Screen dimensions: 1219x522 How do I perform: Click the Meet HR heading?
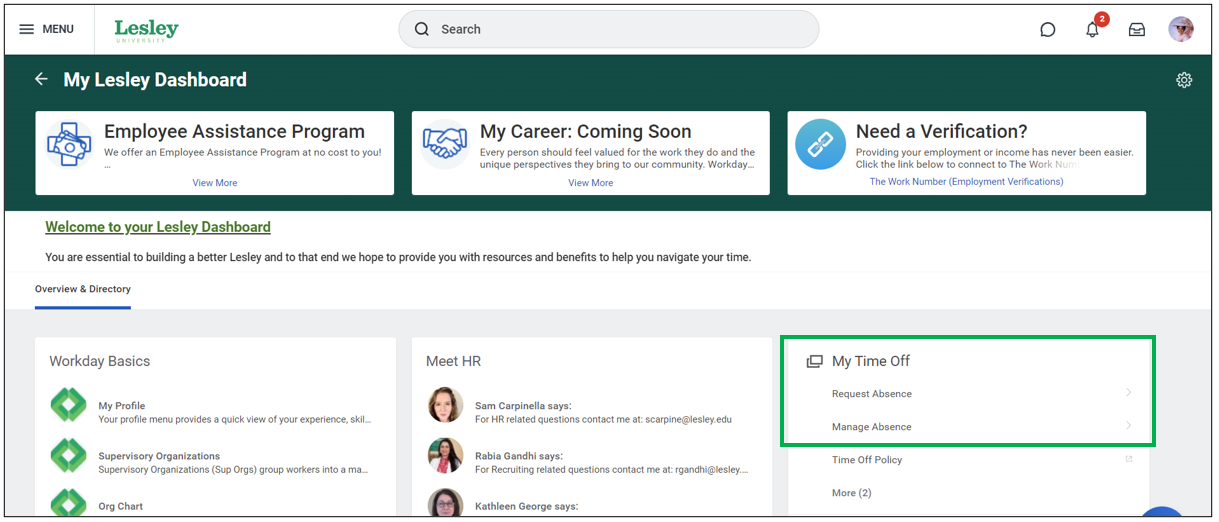click(x=454, y=361)
